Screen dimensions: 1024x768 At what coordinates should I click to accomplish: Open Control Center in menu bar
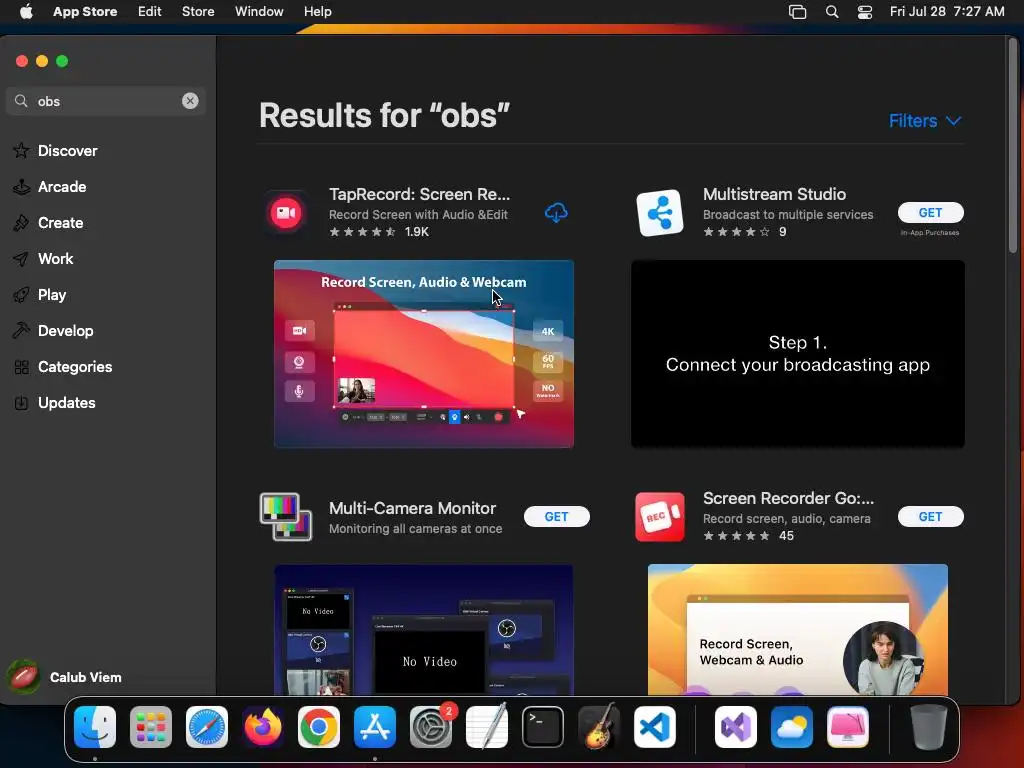[865, 12]
